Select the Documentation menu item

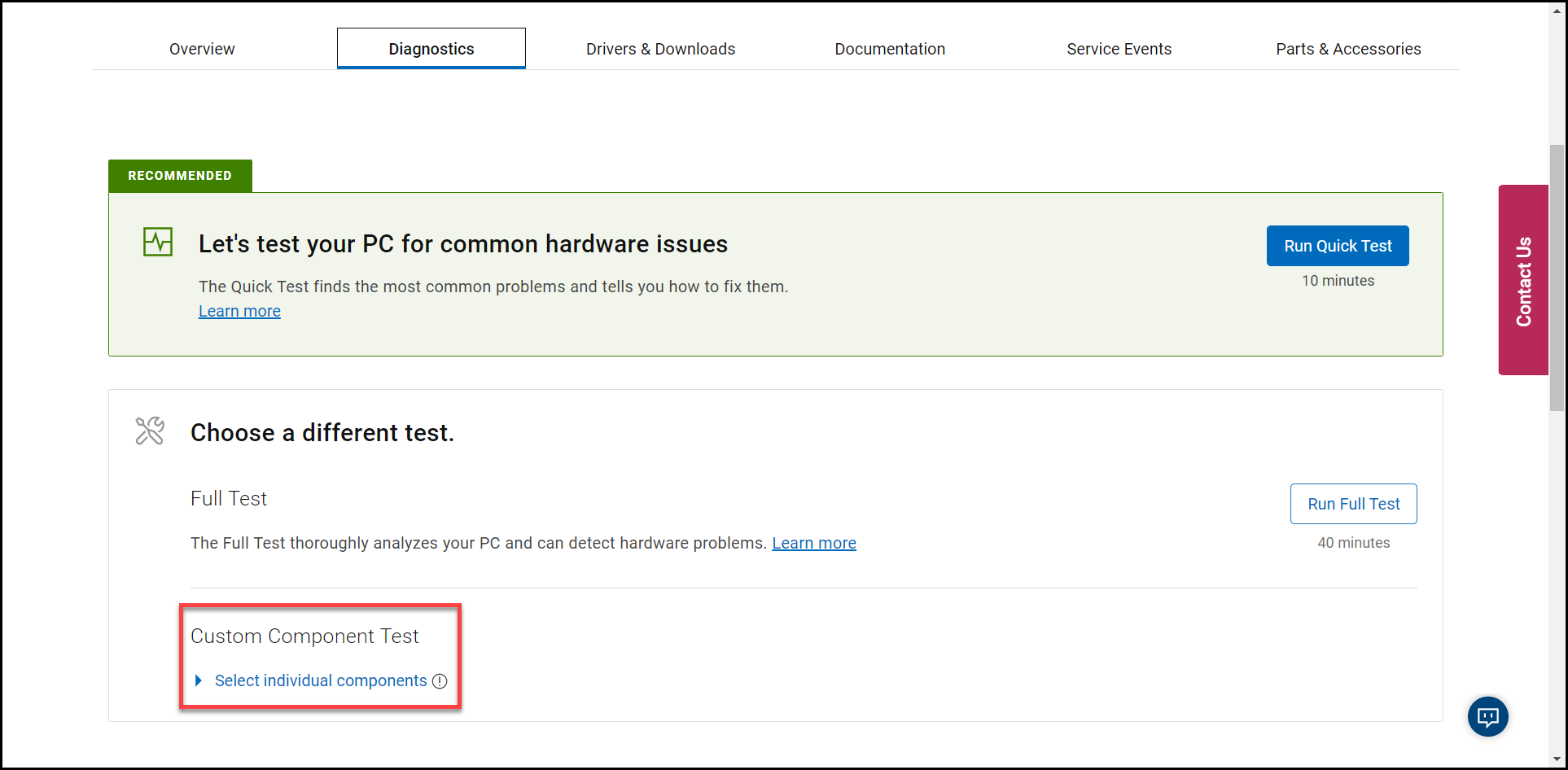point(890,49)
